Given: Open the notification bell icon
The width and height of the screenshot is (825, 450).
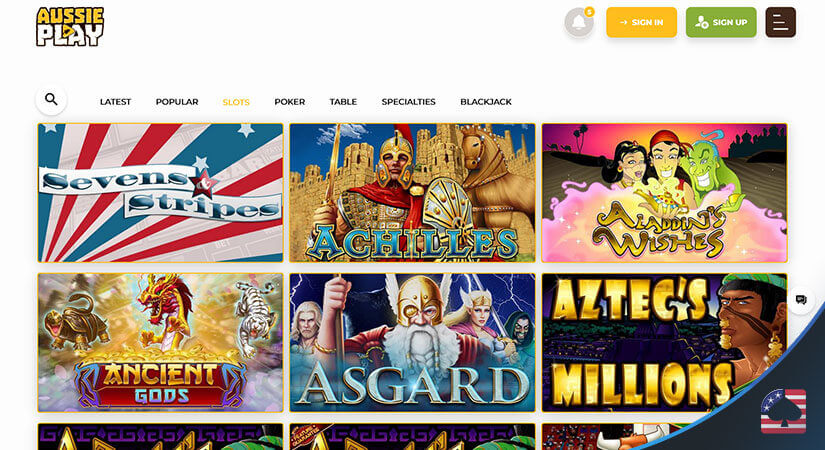Looking at the screenshot, I should pyautogui.click(x=579, y=22).
